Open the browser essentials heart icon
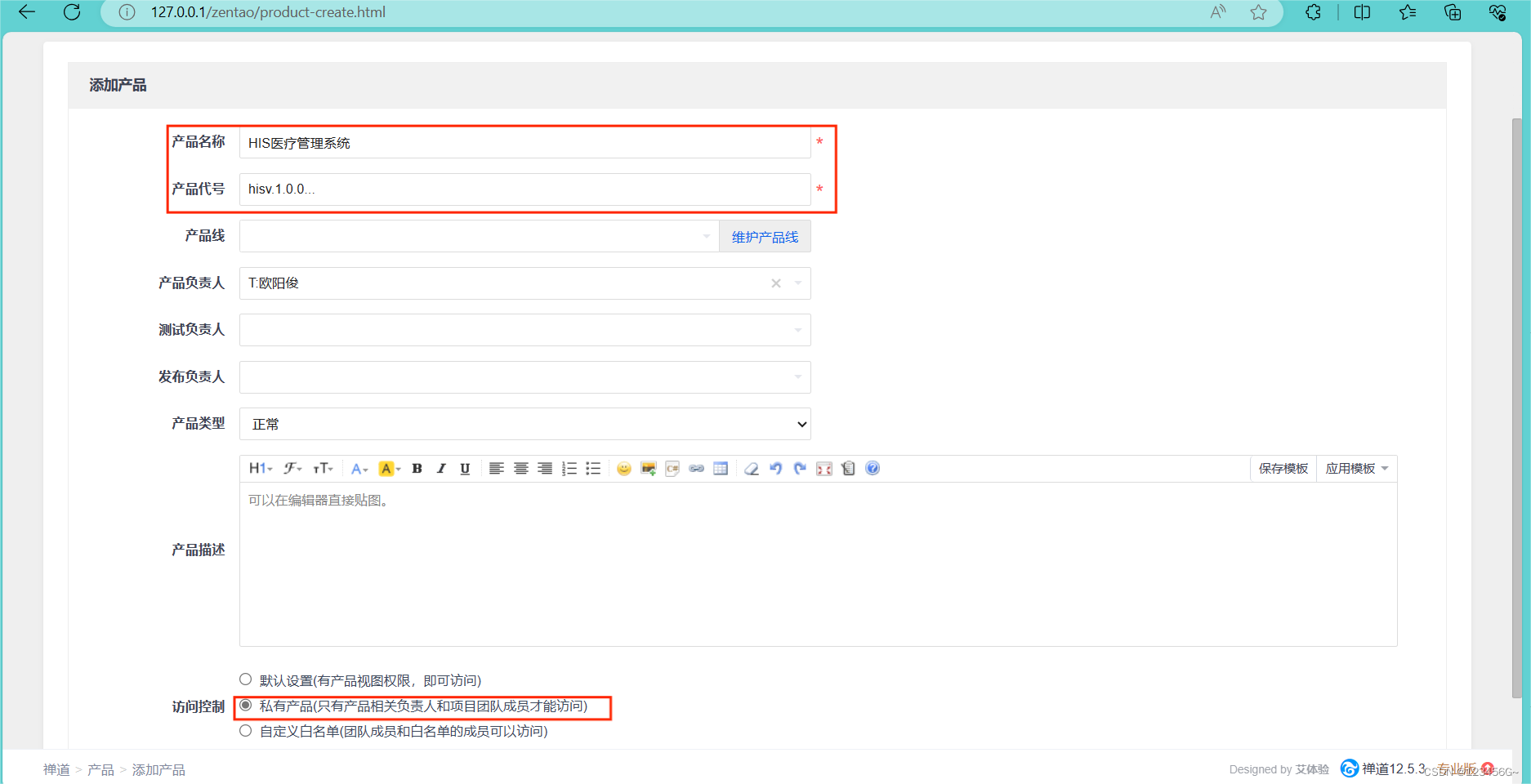Image resolution: width=1531 pixels, height=784 pixels. [x=1498, y=12]
